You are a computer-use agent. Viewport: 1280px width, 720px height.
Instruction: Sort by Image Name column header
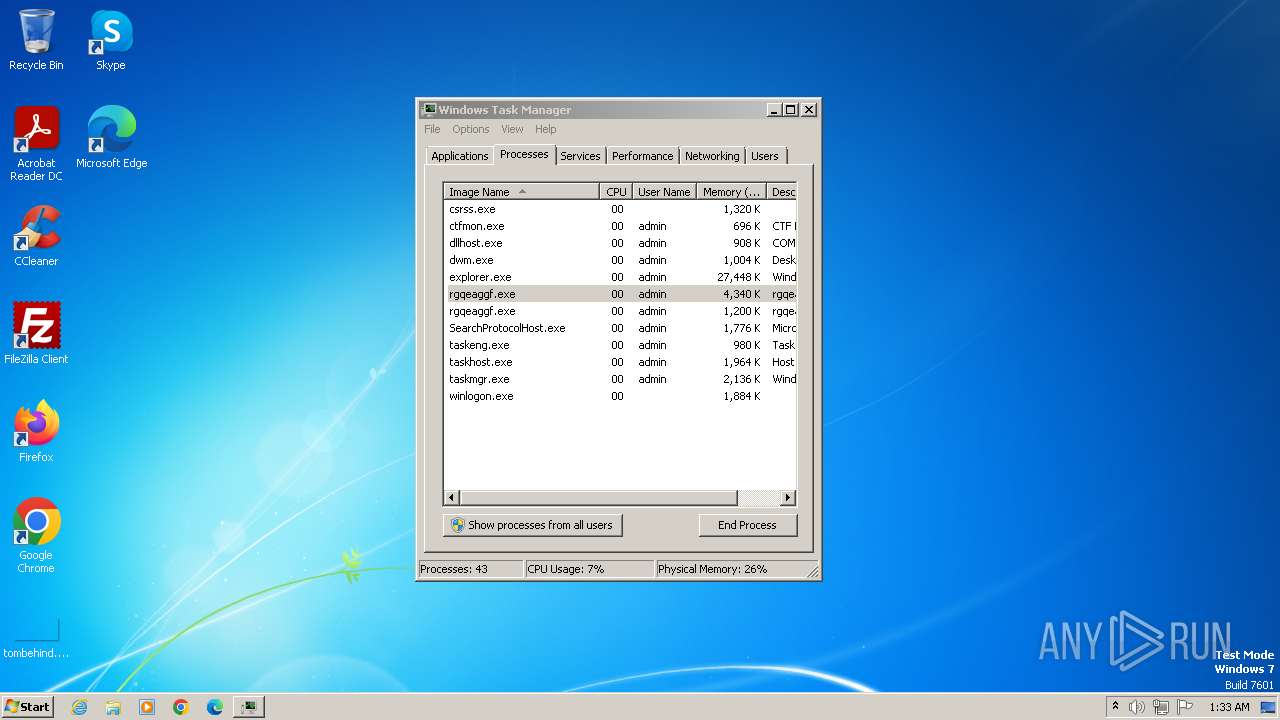[x=522, y=192]
